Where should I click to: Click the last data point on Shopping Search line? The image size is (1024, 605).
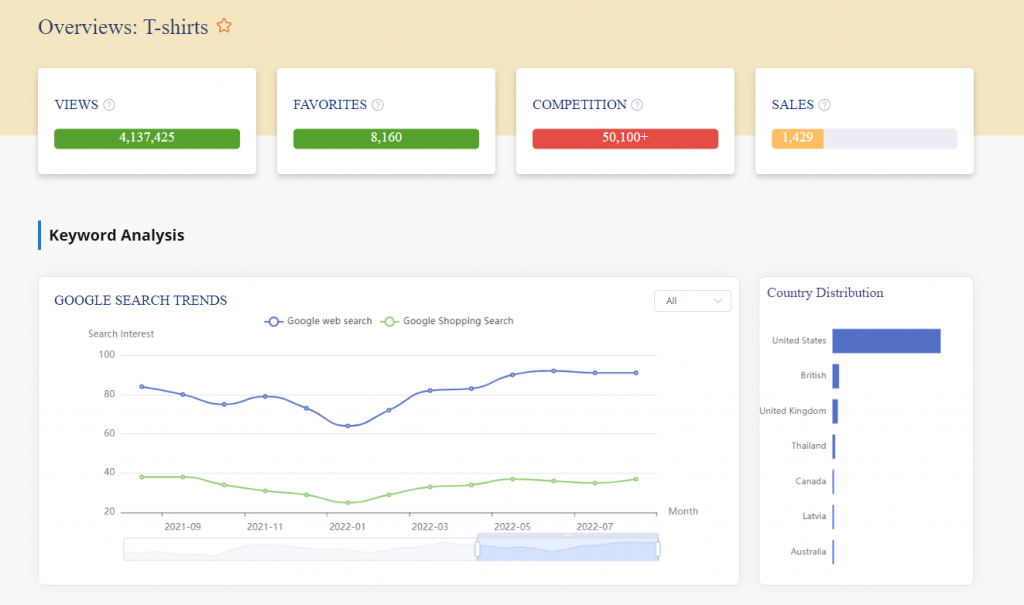coord(636,479)
